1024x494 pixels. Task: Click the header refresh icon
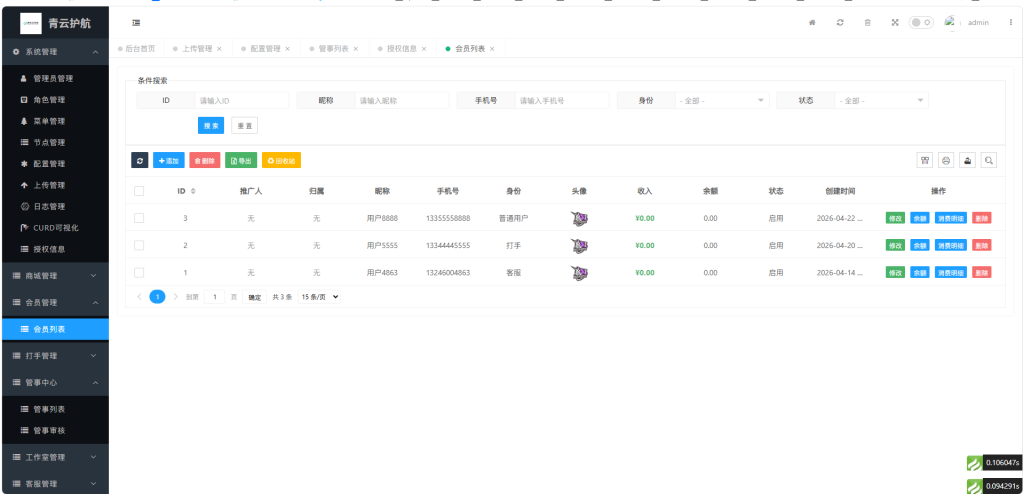tap(840, 22)
